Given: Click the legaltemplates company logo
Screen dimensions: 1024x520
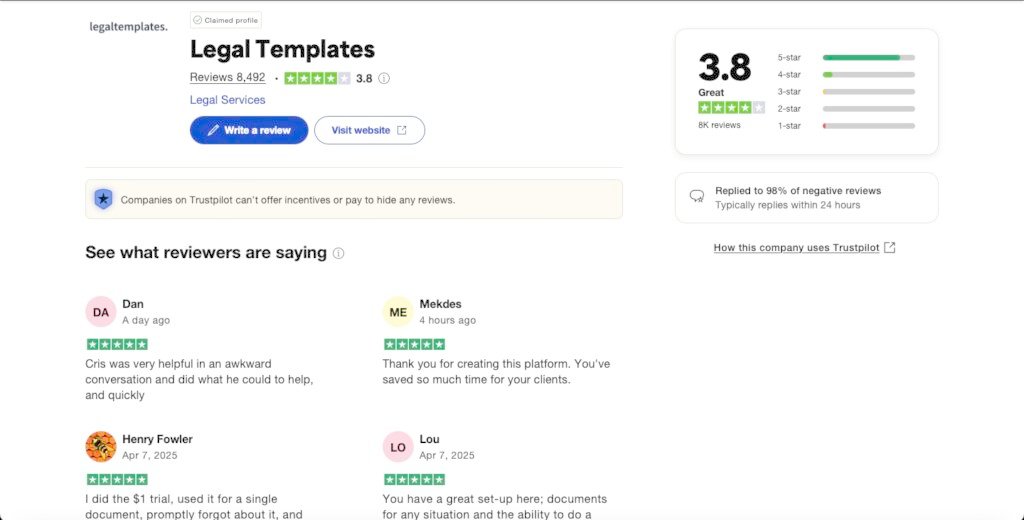Looking at the screenshot, I should [129, 27].
